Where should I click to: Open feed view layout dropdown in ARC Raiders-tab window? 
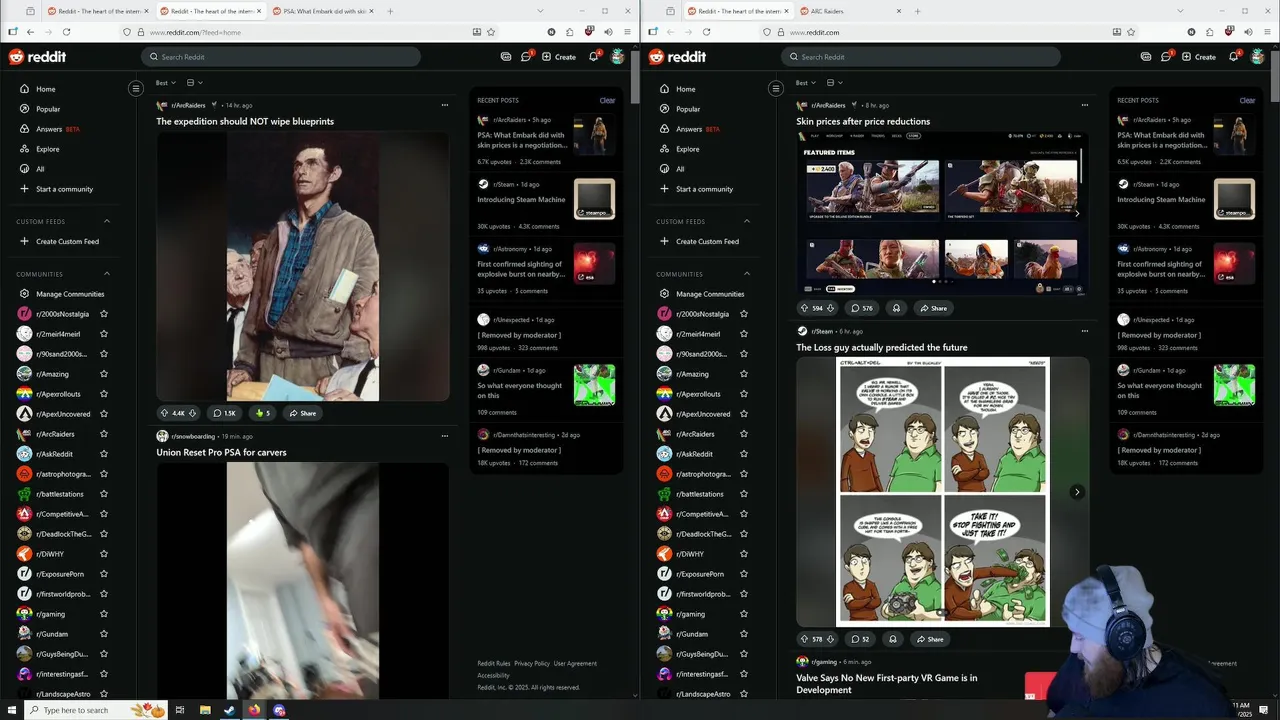tap(834, 83)
